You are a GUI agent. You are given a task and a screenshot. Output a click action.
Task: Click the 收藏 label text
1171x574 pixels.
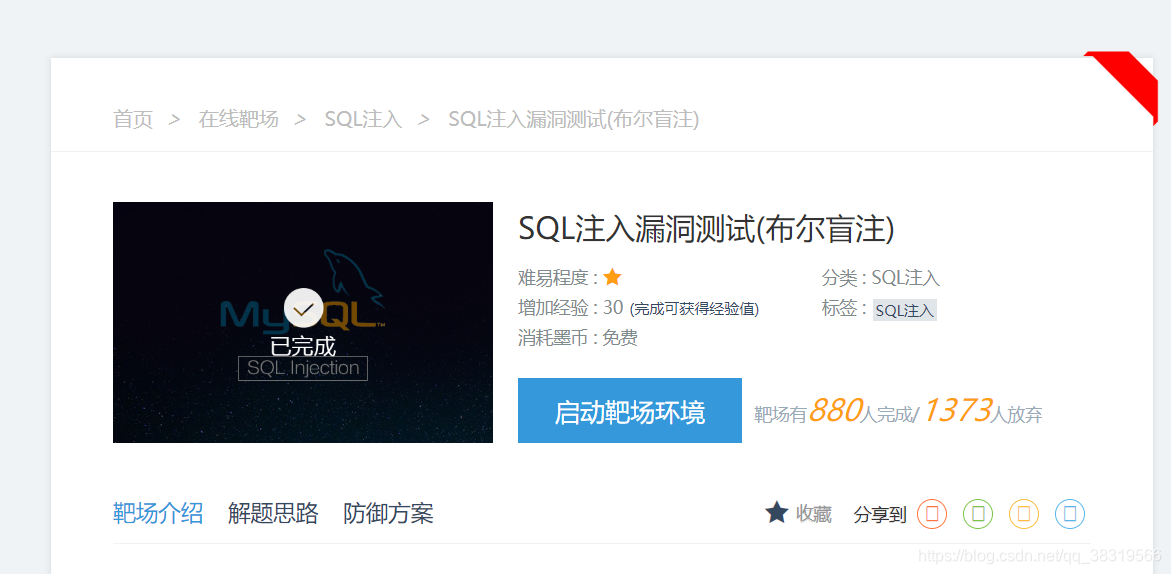813,514
